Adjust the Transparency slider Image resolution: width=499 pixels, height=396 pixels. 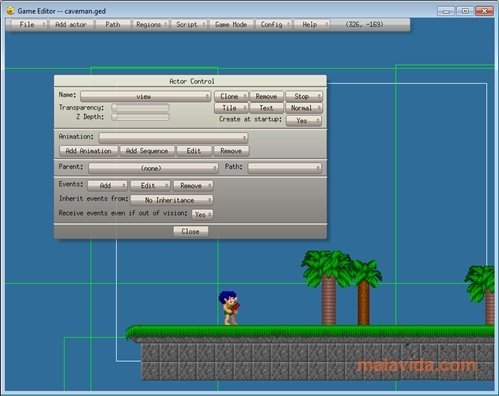(x=140, y=107)
